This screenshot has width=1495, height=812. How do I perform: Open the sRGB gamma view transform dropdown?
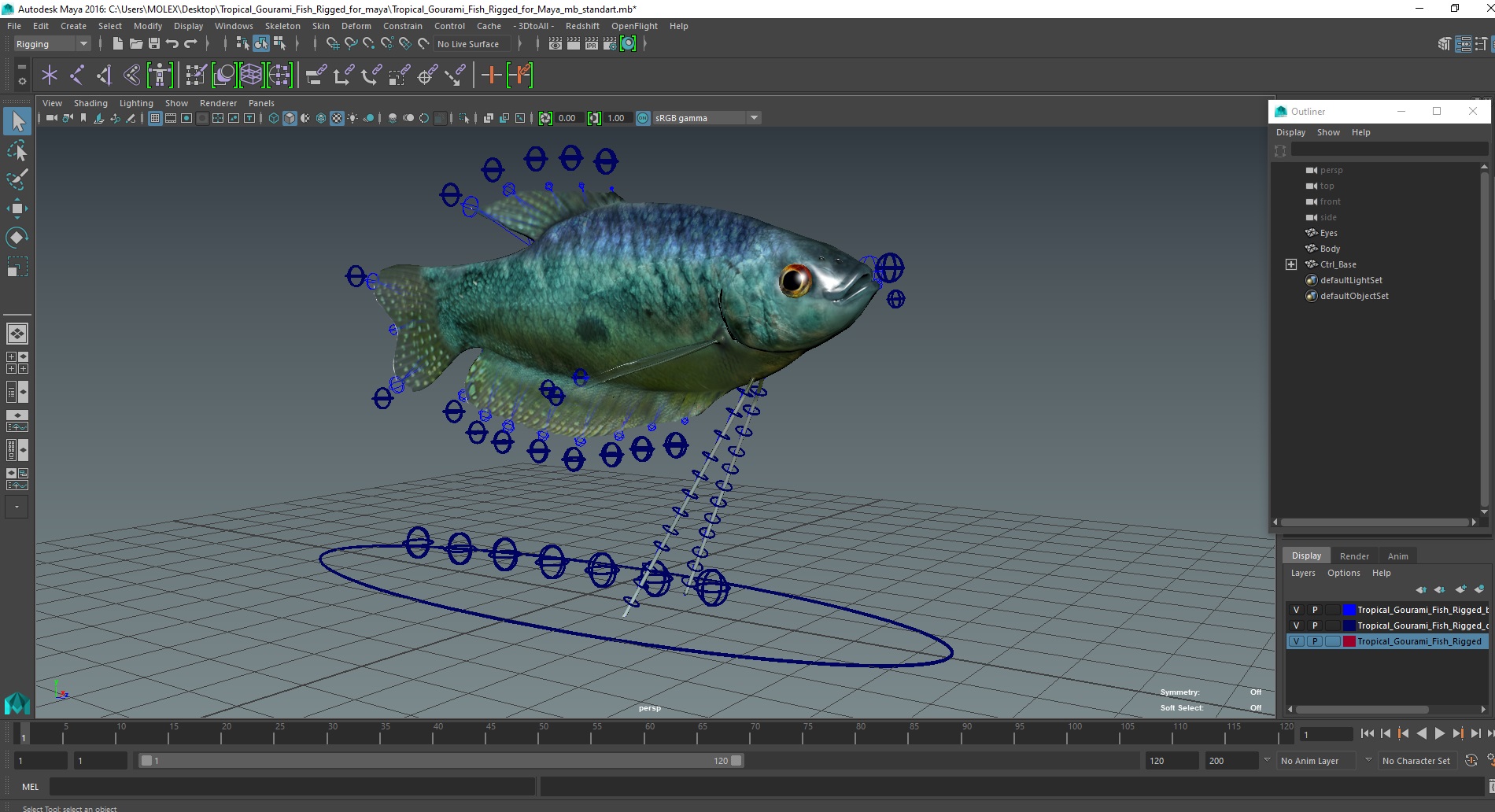(707, 118)
